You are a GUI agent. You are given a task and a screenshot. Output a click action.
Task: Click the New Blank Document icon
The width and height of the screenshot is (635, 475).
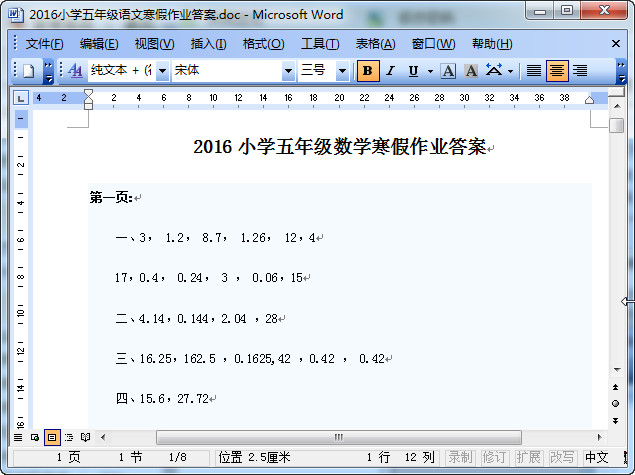[x=28, y=71]
